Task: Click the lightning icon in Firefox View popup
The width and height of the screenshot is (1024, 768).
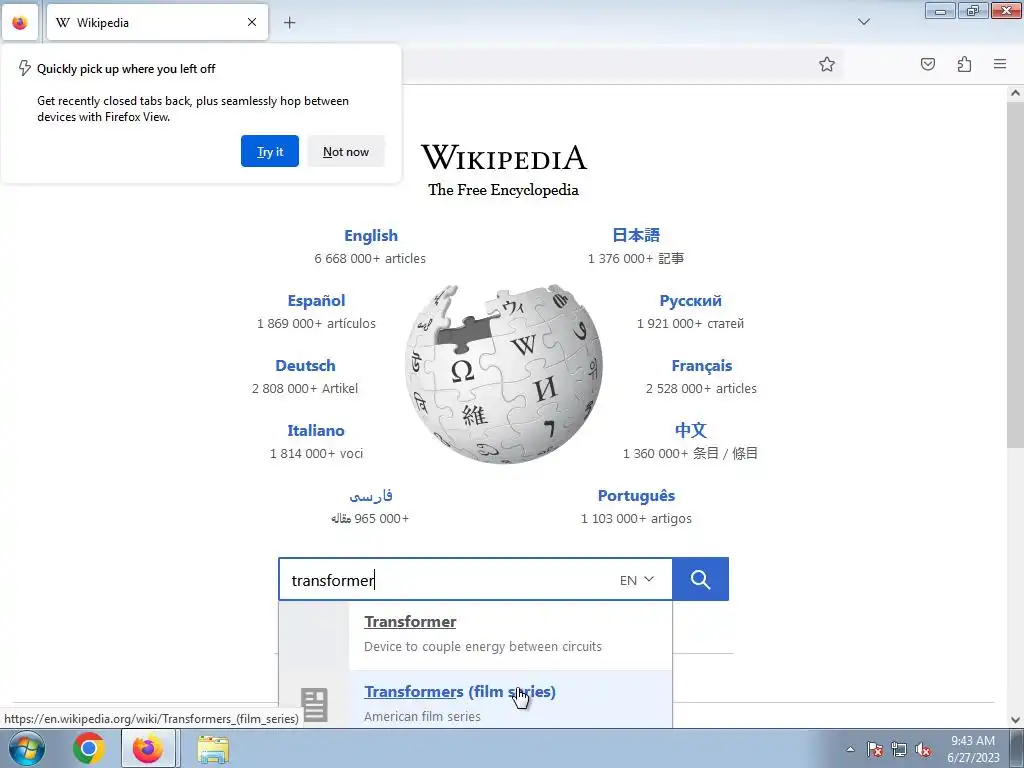Action: pyautogui.click(x=24, y=68)
